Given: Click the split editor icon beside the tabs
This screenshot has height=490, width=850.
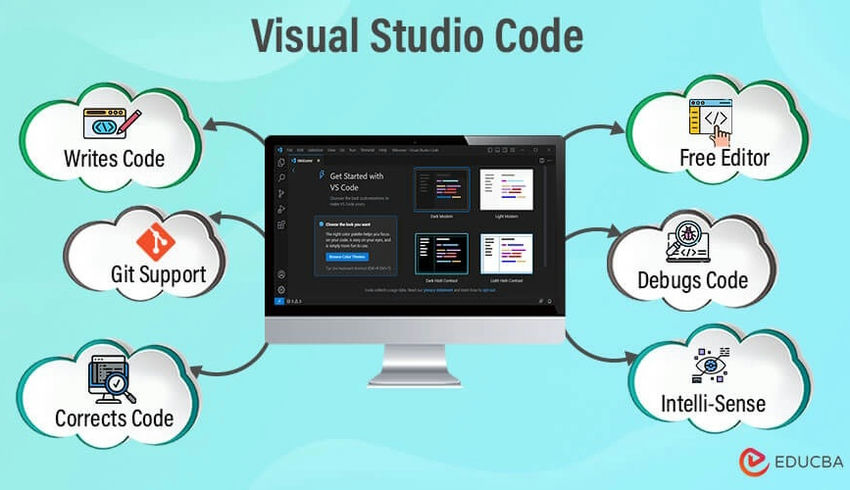Looking at the screenshot, I should pyautogui.click(x=542, y=160).
